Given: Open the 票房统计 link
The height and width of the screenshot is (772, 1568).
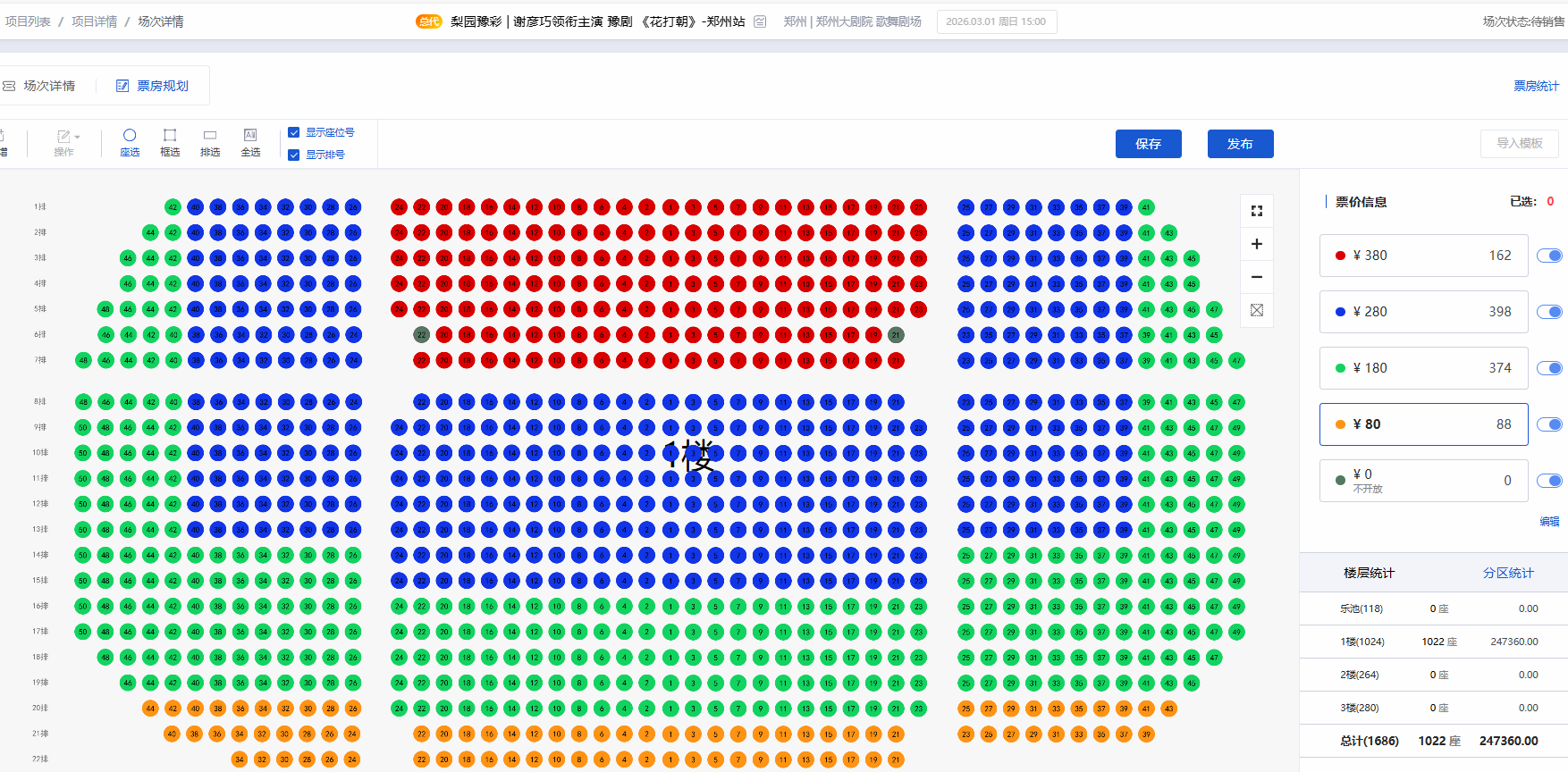Looking at the screenshot, I should pos(1535,86).
